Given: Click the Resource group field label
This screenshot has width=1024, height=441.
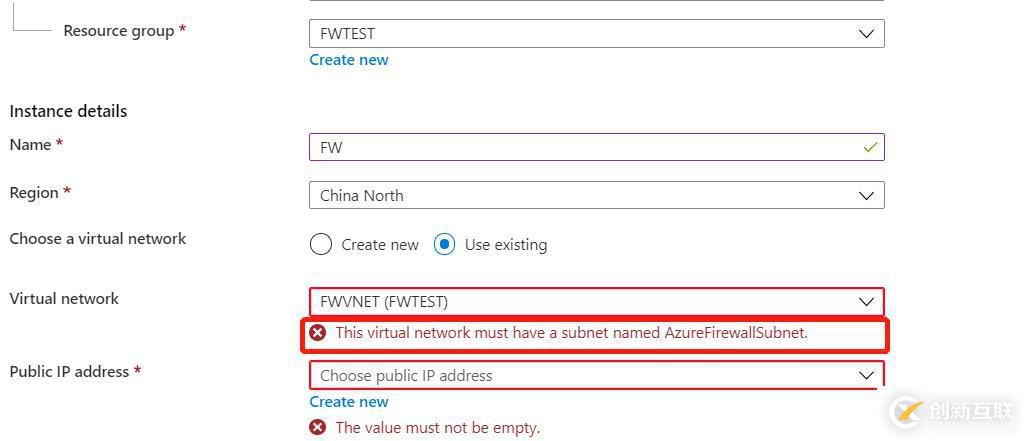Looking at the screenshot, I should pos(119,31).
